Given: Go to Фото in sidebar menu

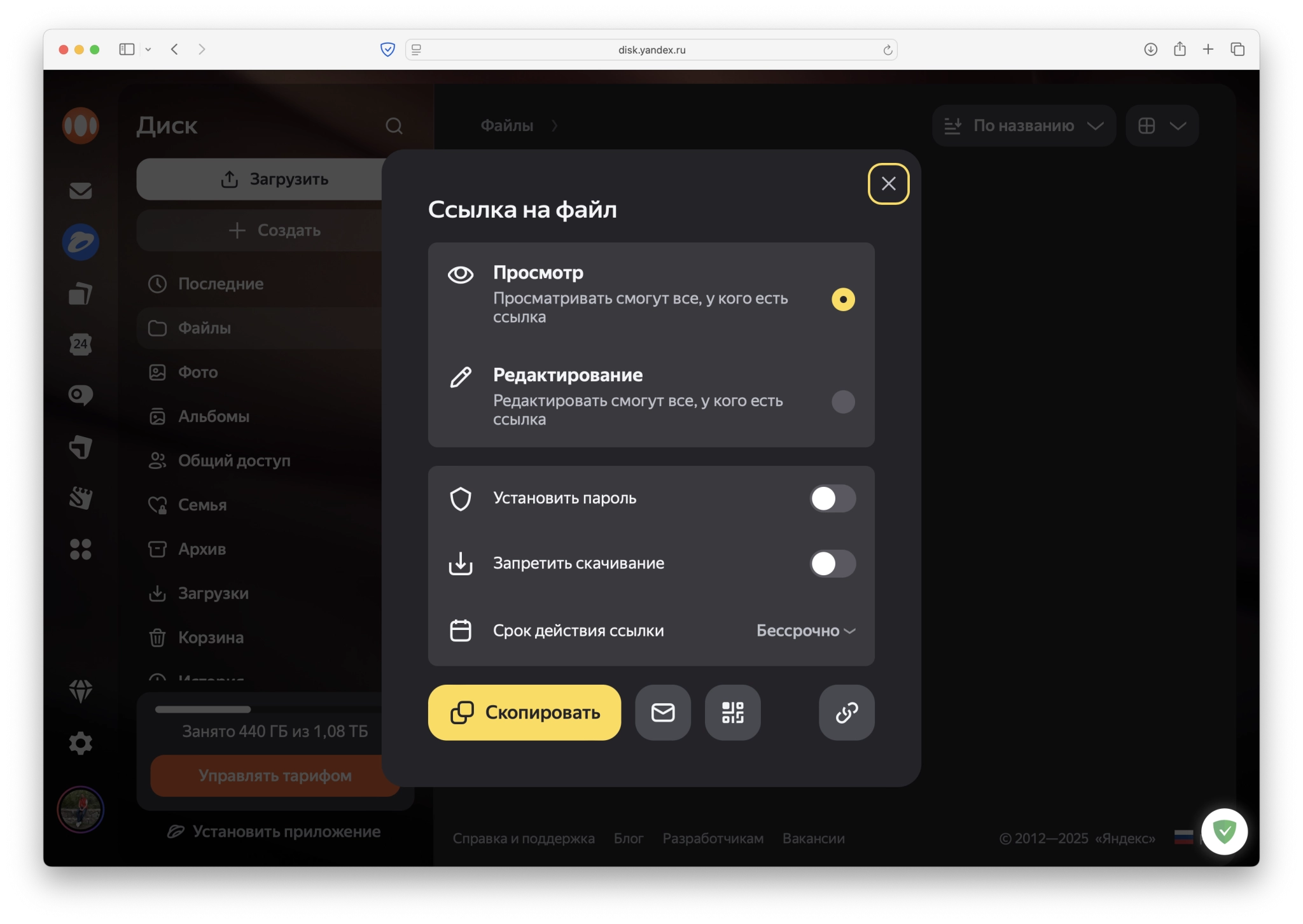Looking at the screenshot, I should [x=198, y=372].
